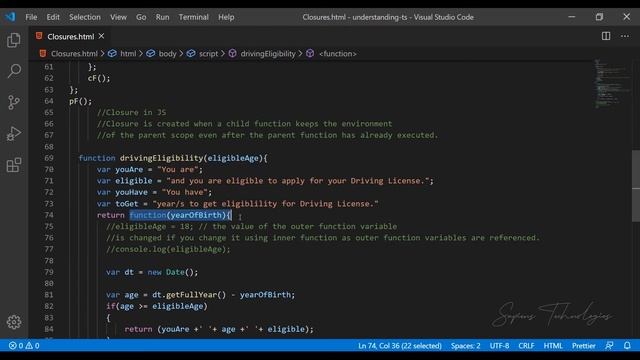The image size is (640, 360).
Task: Click the Ln 74, Col 36 status entry
Action: click(x=400, y=346)
